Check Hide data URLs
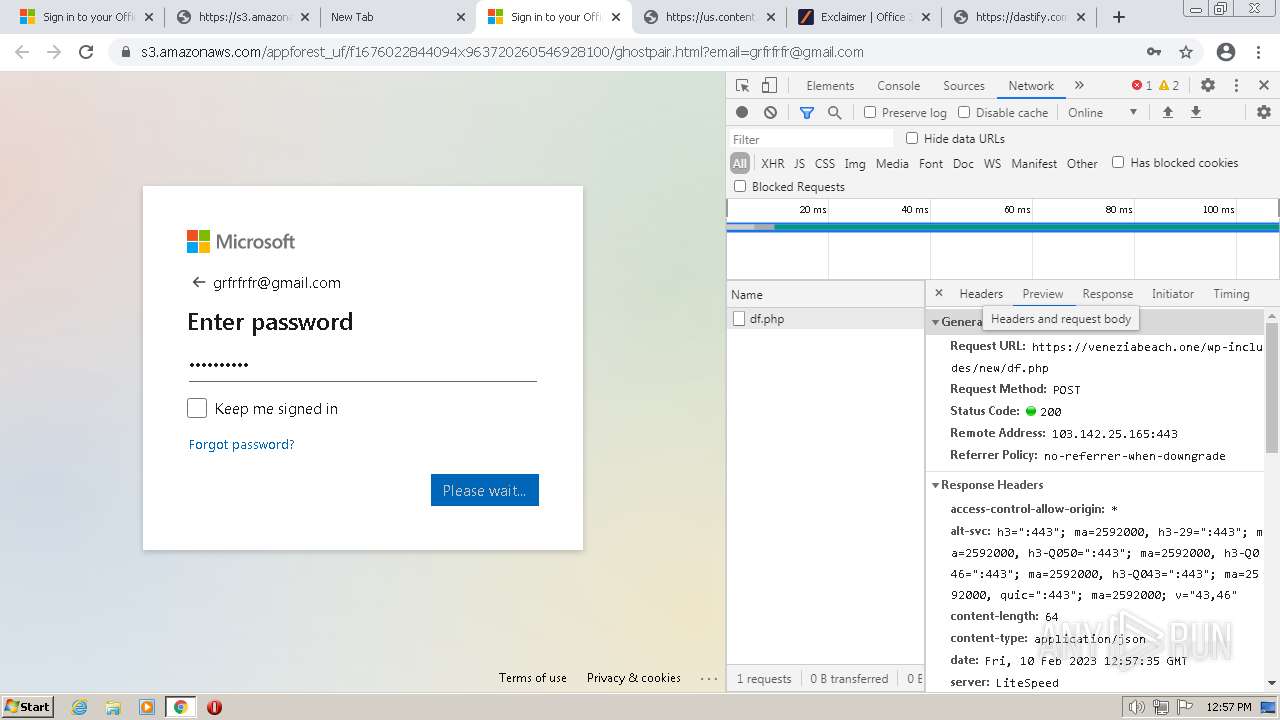Image resolution: width=1280 pixels, height=720 pixels. tap(912, 138)
